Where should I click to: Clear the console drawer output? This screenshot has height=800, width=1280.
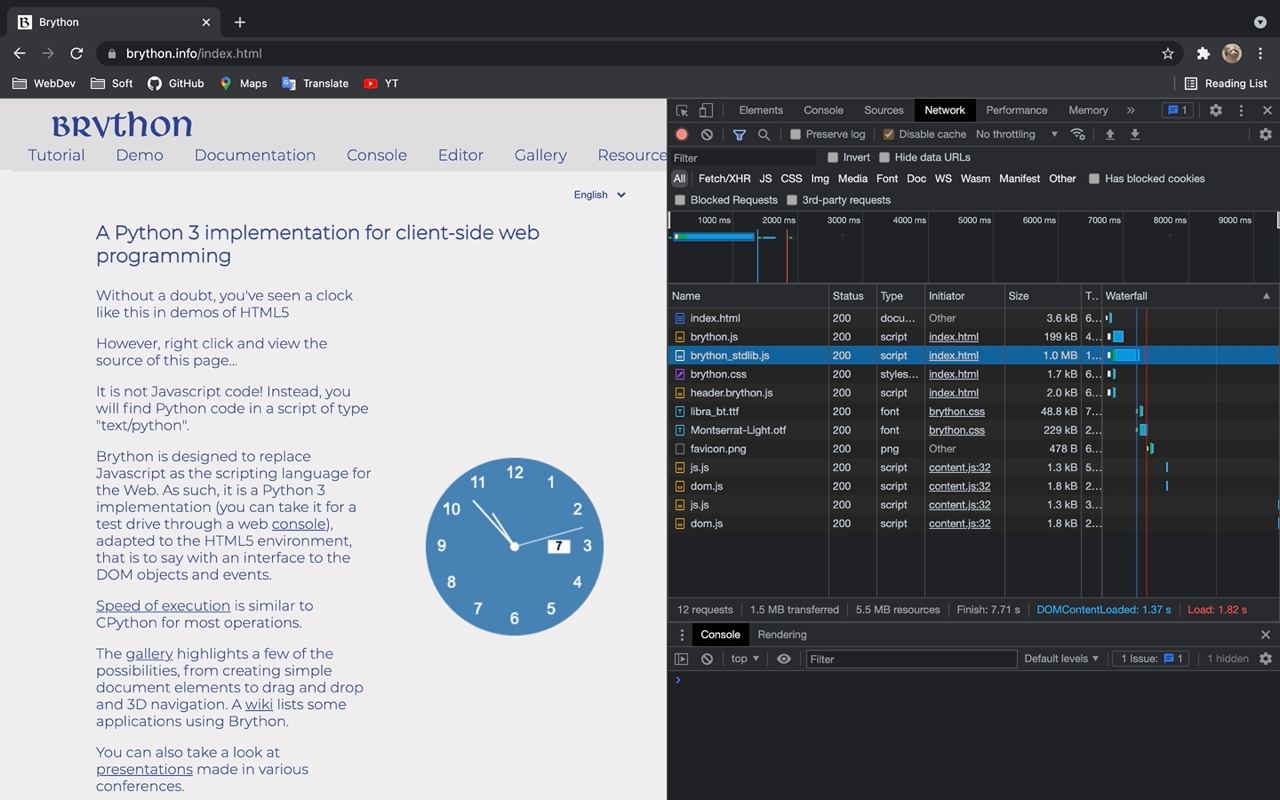coord(707,659)
